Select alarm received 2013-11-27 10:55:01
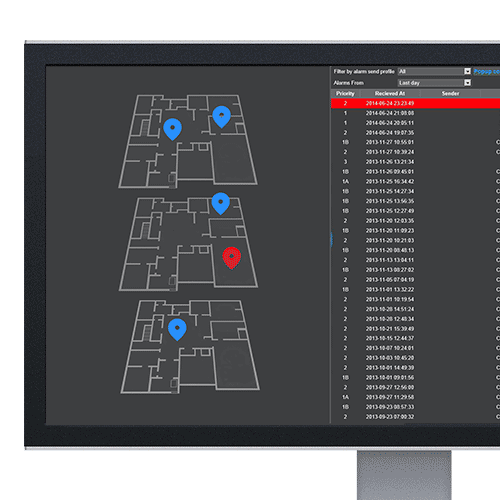 [415, 142]
